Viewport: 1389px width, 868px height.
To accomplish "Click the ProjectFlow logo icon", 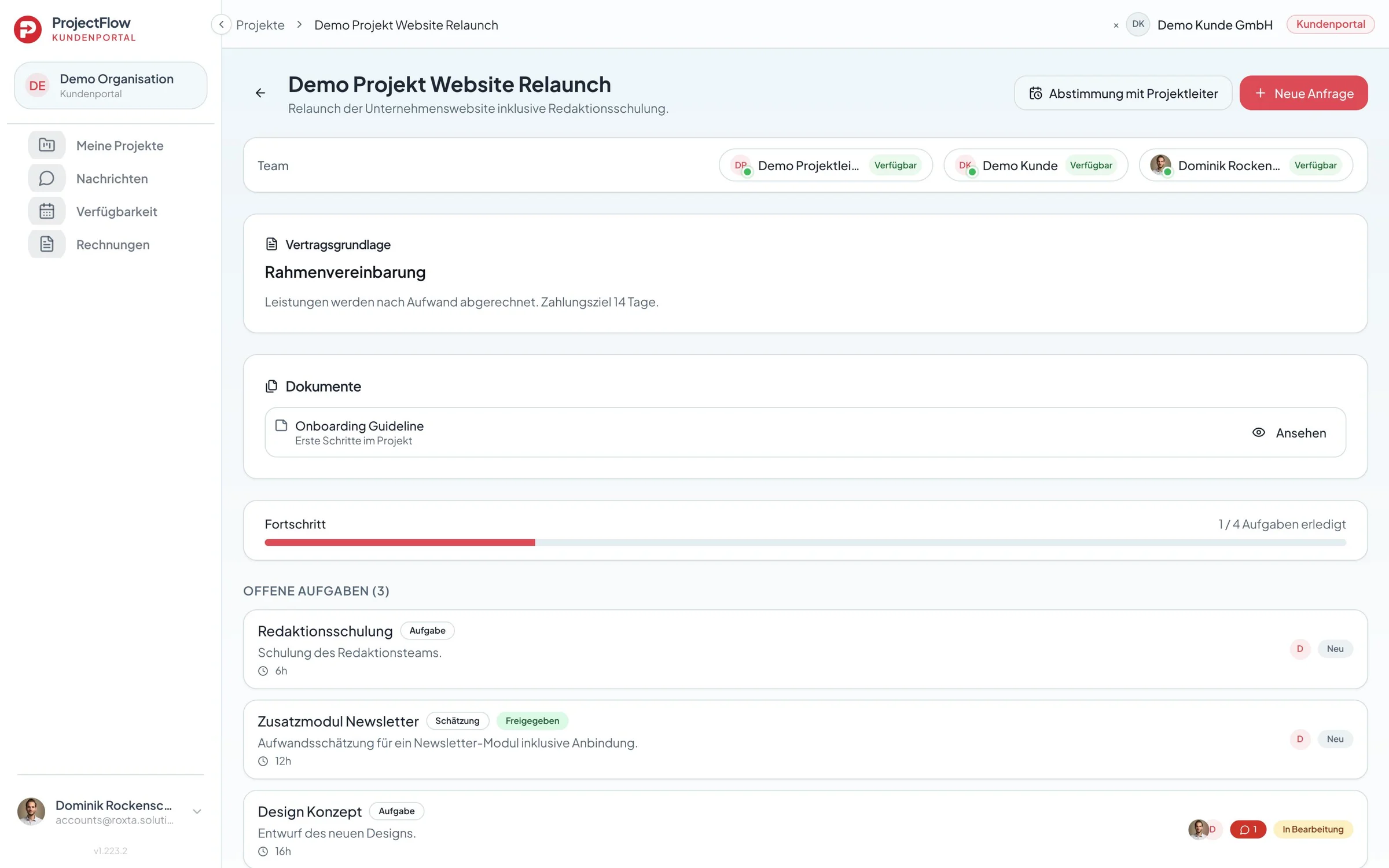I will (27, 29).
